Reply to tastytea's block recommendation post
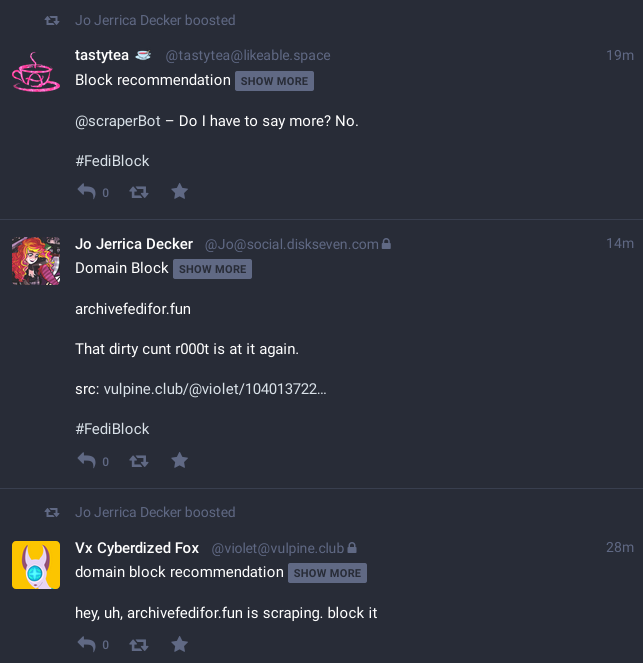This screenshot has height=663, width=643. [x=87, y=192]
